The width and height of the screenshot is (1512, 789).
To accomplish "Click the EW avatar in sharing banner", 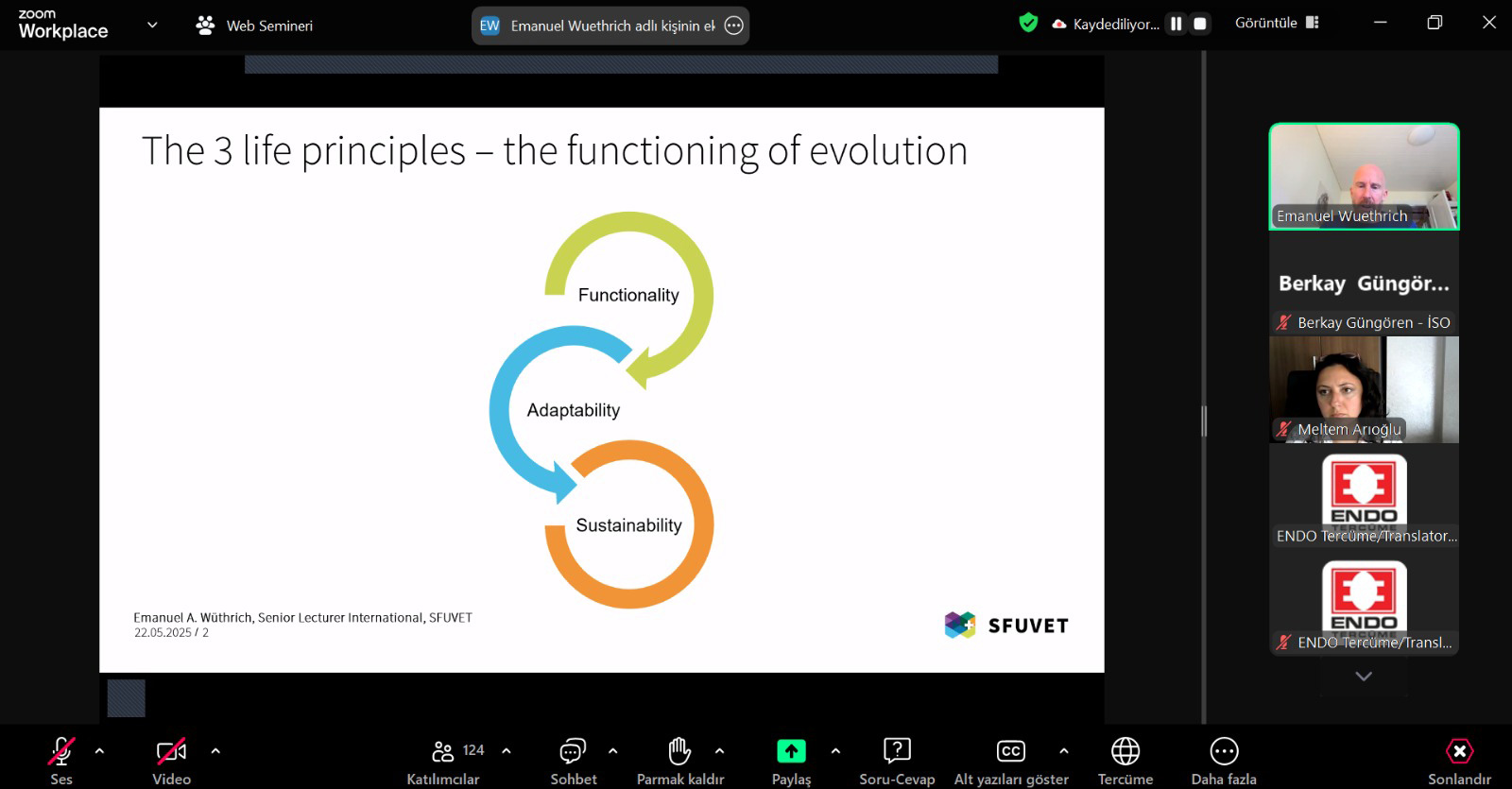I will click(x=490, y=26).
